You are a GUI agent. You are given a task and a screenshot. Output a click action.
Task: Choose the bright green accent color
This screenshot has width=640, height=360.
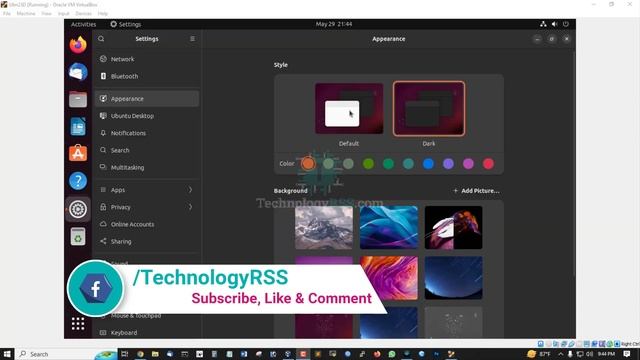(x=368, y=164)
